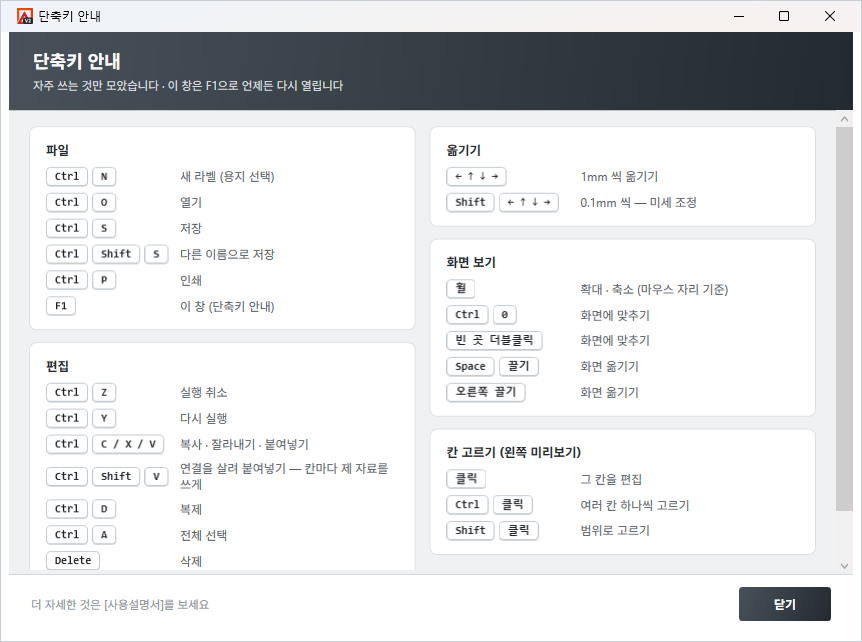This screenshot has width=862, height=642.
Task: Click the 복제 description
Action: [191, 509]
